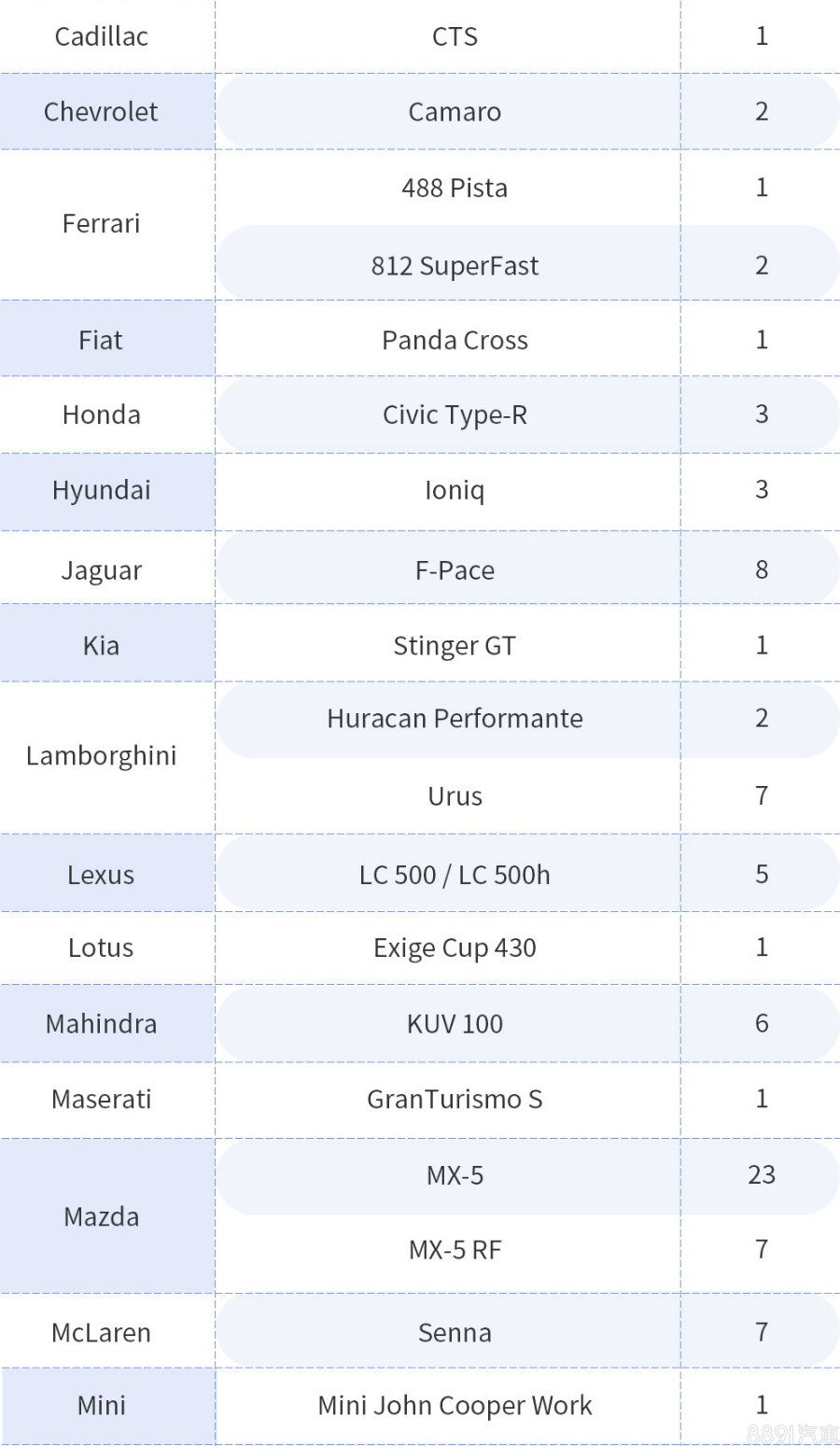Click the Huracan Performante model cell
This screenshot has height=1446, width=840.
(x=455, y=719)
